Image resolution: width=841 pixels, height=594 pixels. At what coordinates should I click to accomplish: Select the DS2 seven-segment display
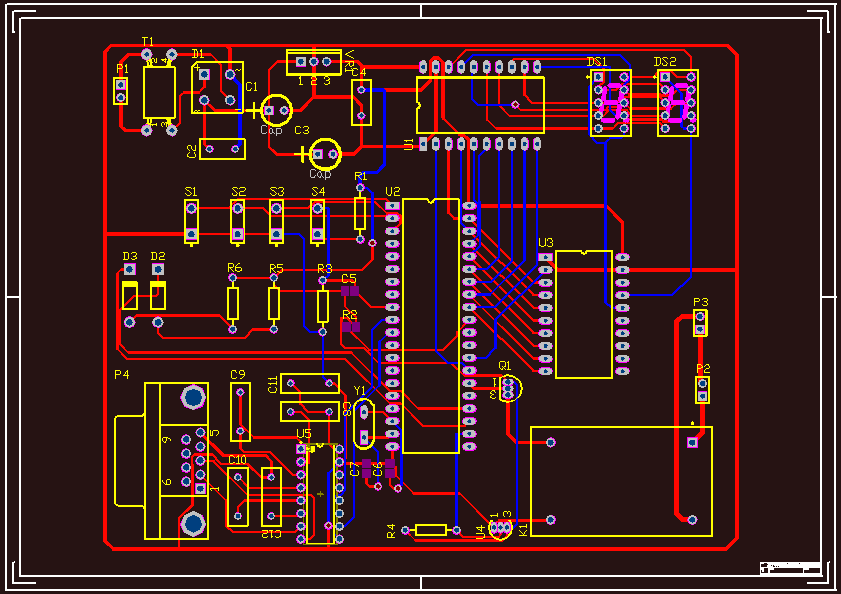click(678, 103)
